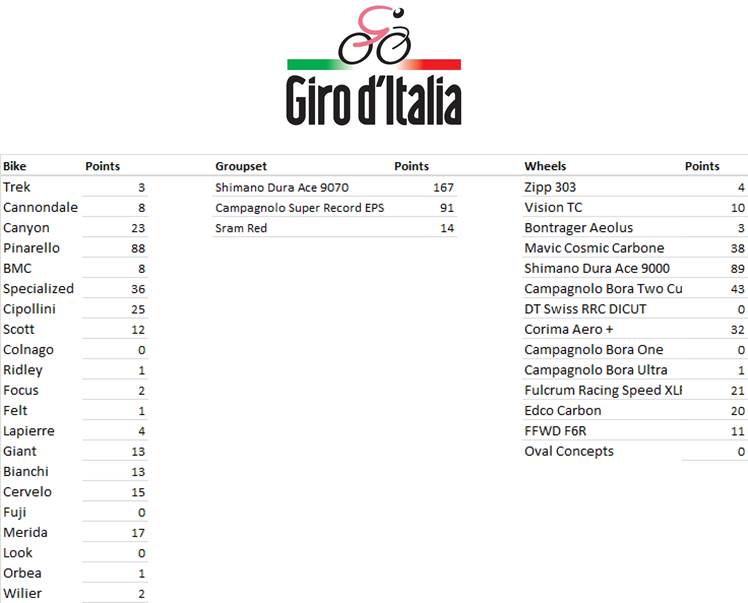The image size is (748, 603).
Task: Select the Wheels column header
Action: [545, 166]
